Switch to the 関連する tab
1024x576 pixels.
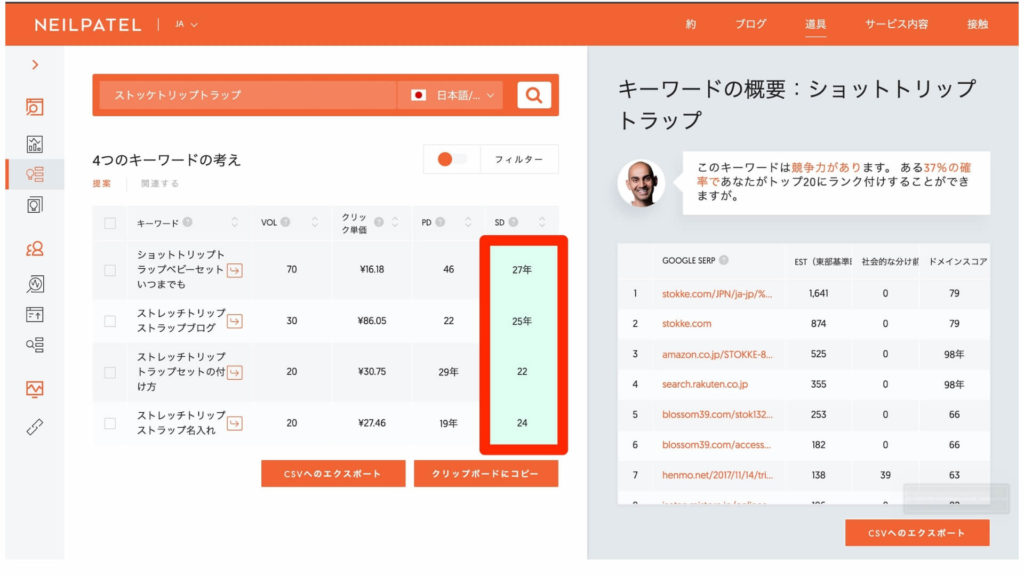[159, 184]
